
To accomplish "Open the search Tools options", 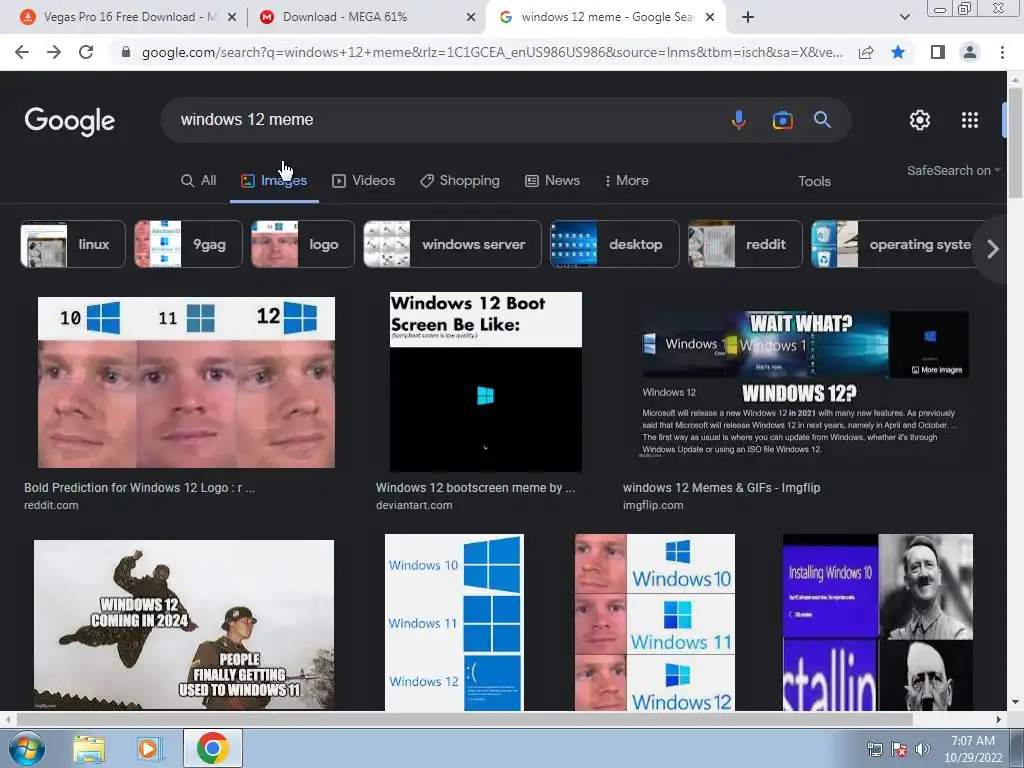I will click(814, 182).
